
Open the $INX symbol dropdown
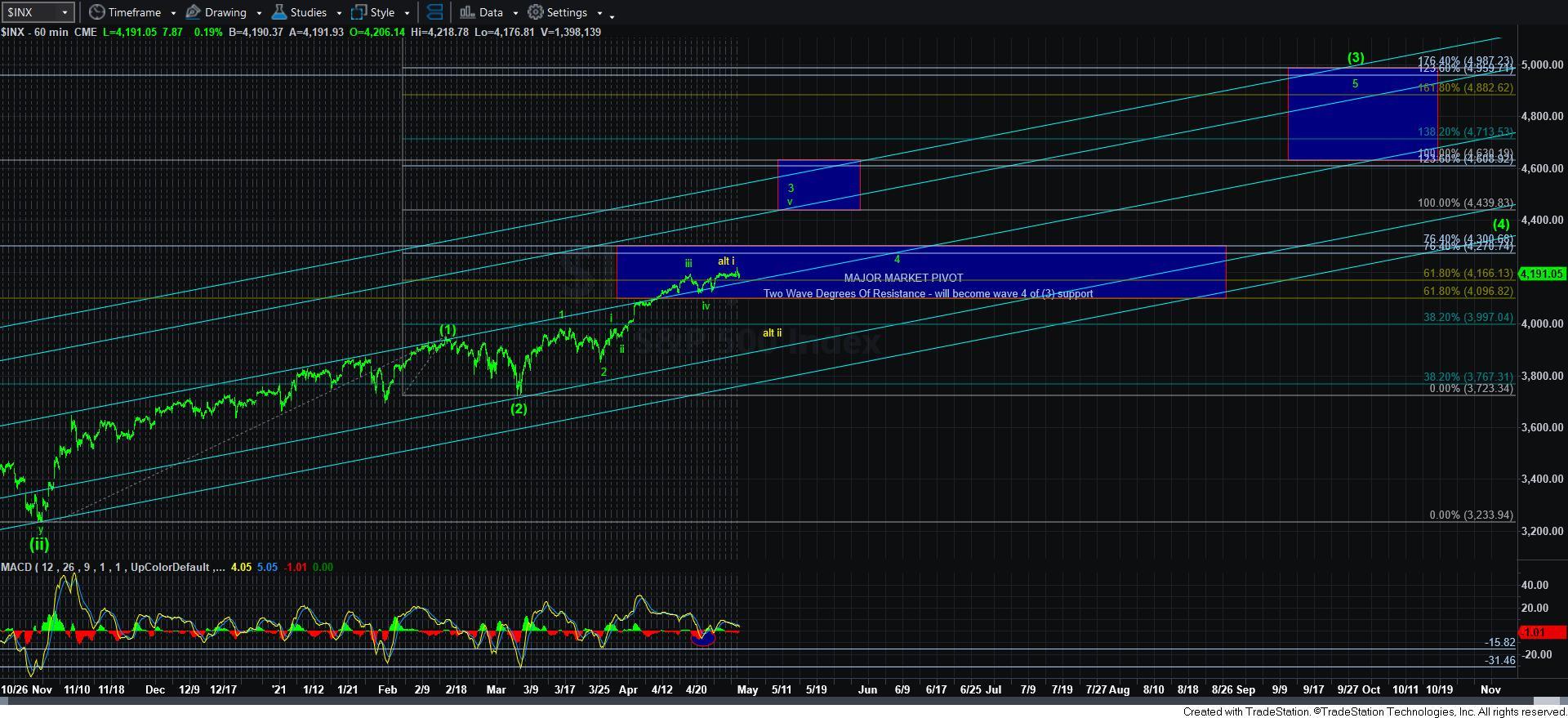pos(64,12)
